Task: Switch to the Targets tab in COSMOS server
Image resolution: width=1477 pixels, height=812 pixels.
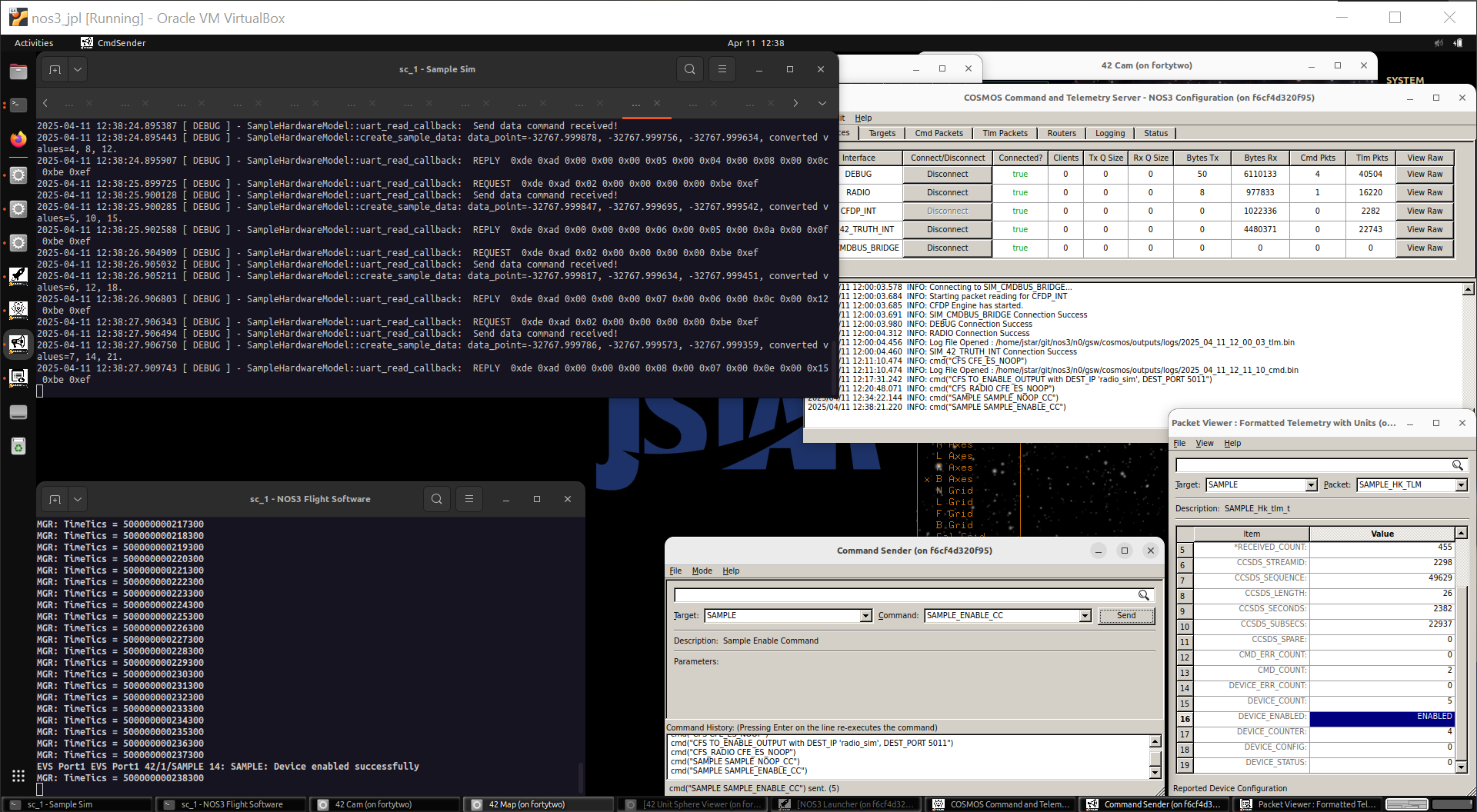Action: click(882, 133)
